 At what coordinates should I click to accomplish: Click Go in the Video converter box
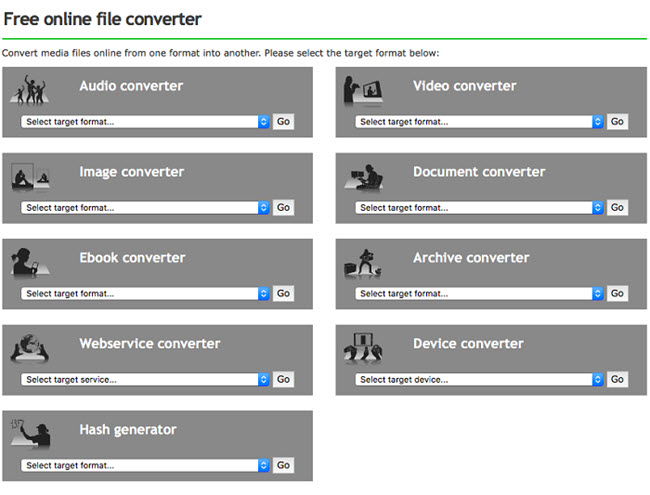(617, 121)
